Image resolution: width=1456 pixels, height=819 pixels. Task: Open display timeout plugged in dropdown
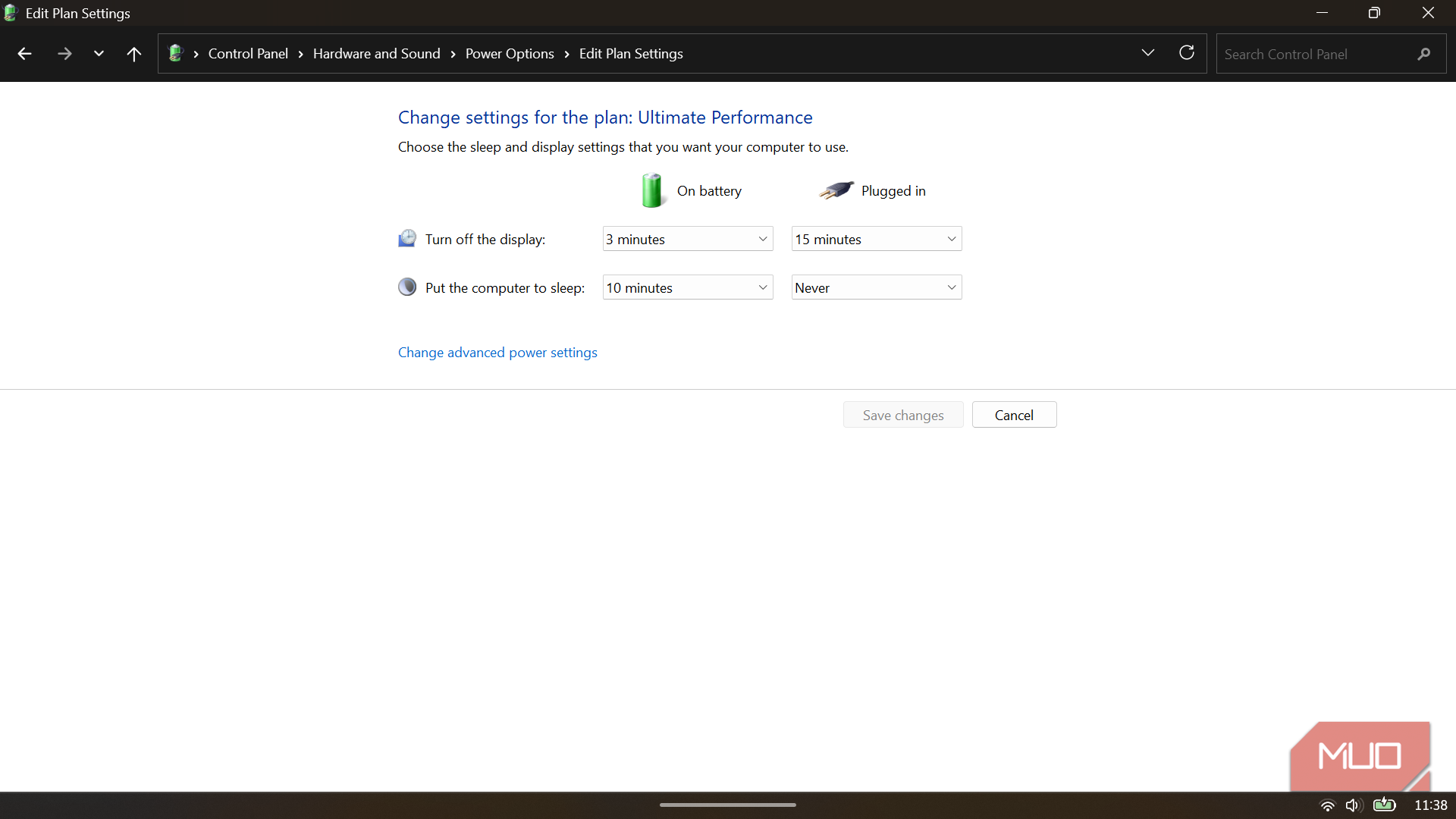877,239
